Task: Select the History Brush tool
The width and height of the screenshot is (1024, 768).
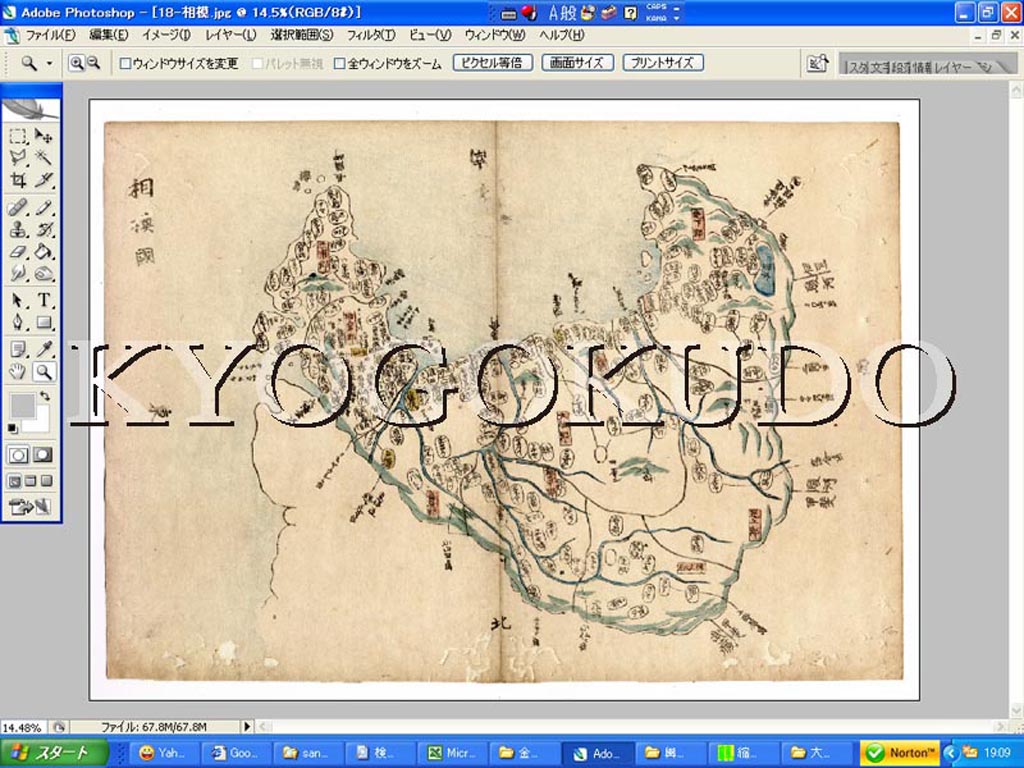Action: pyautogui.click(x=44, y=229)
